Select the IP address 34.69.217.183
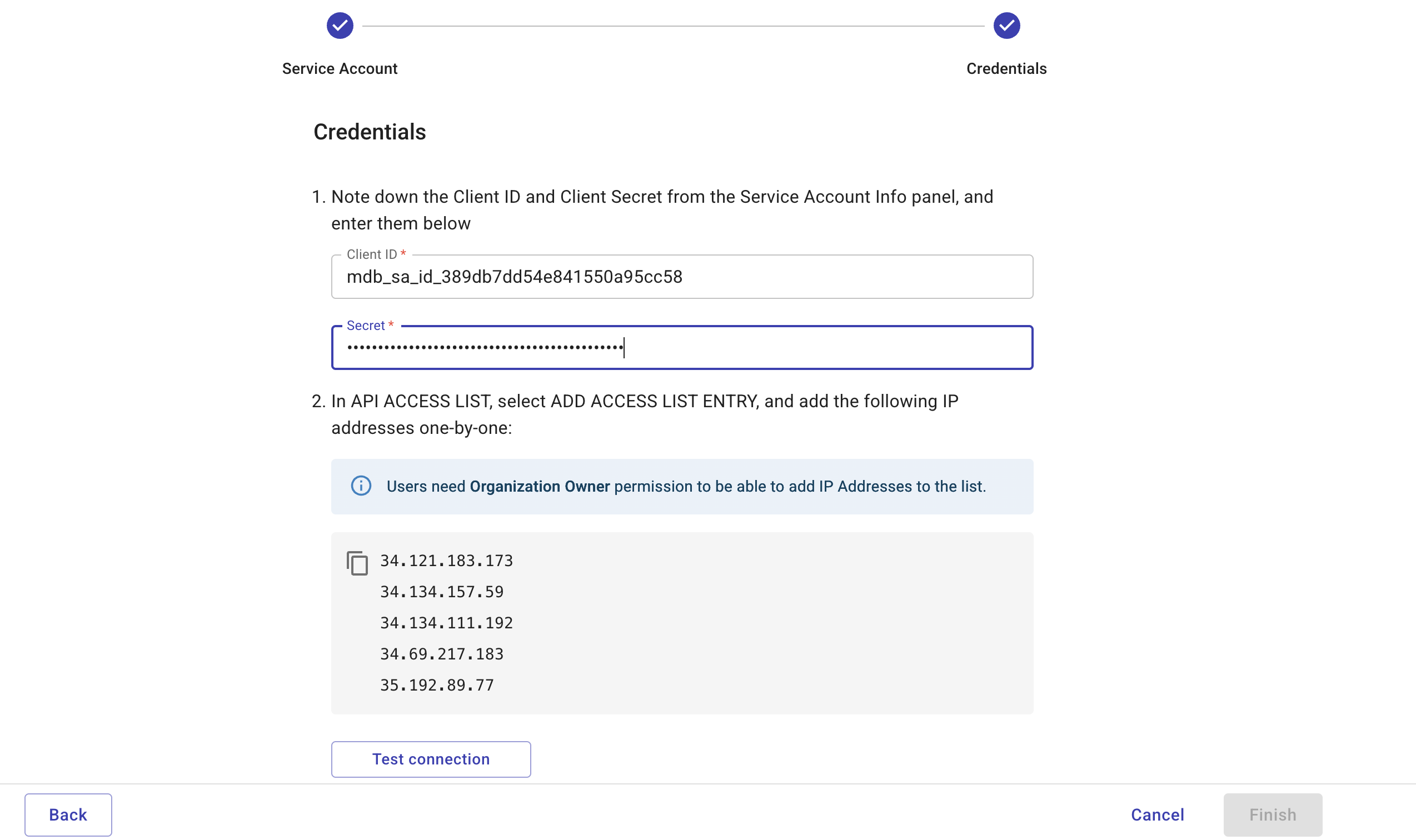Screen dimensions: 1416x840 [441, 654]
